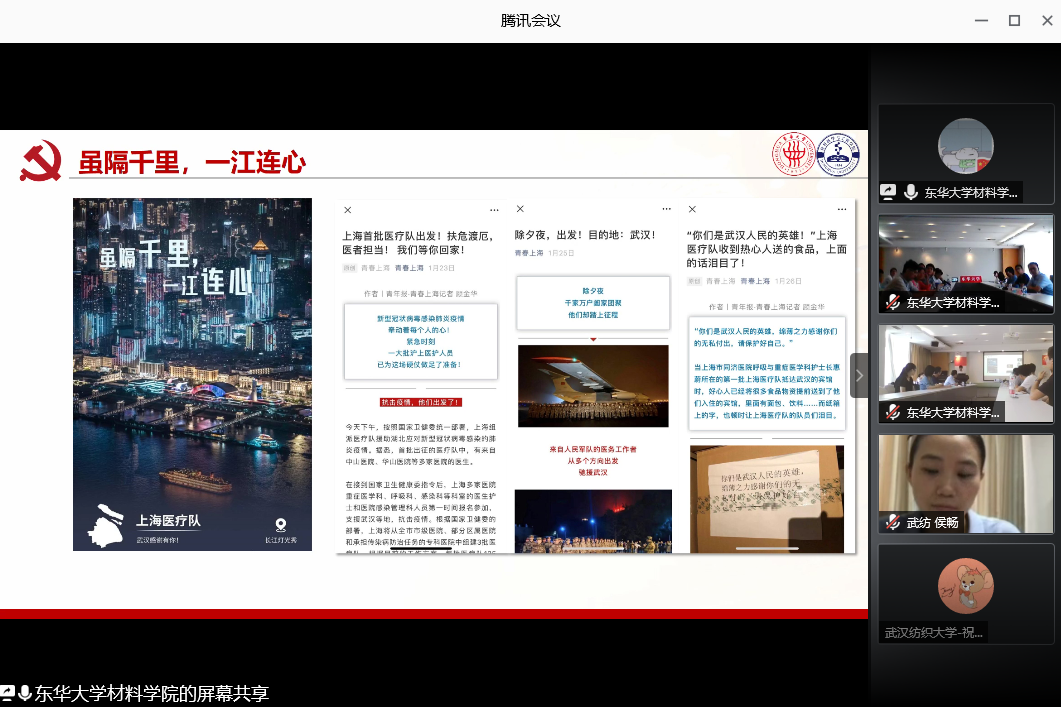Viewport: 1061px width, 707px height.
Task: Close the 上海首批医疗队出发 article with X
Action: click(348, 210)
